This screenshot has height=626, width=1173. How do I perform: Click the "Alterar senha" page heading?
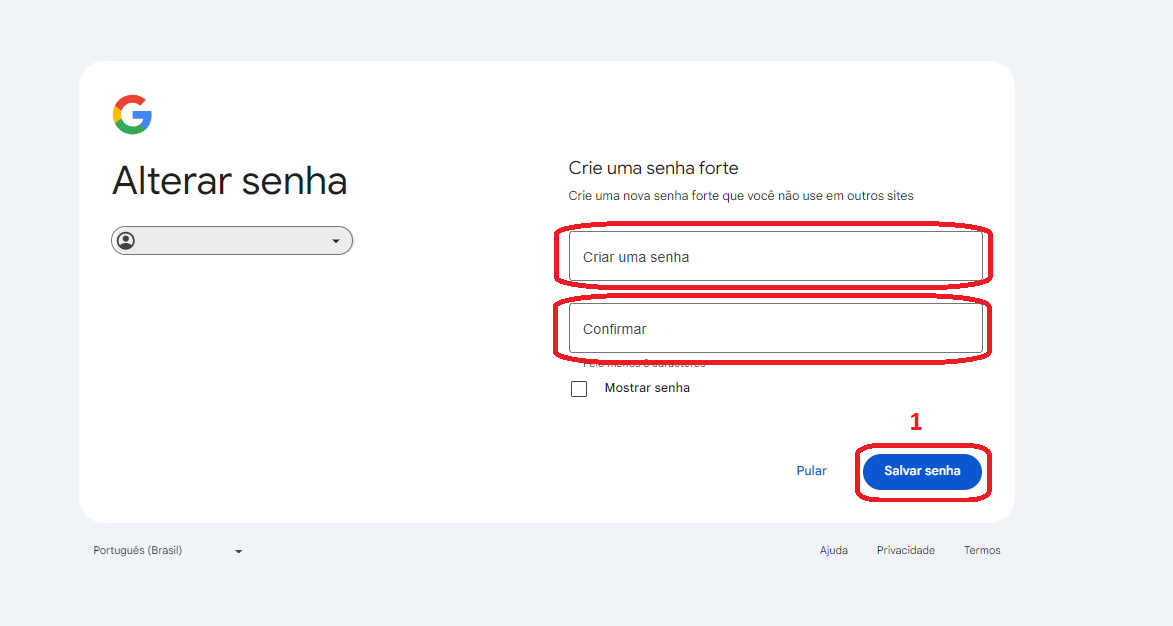pos(230,182)
